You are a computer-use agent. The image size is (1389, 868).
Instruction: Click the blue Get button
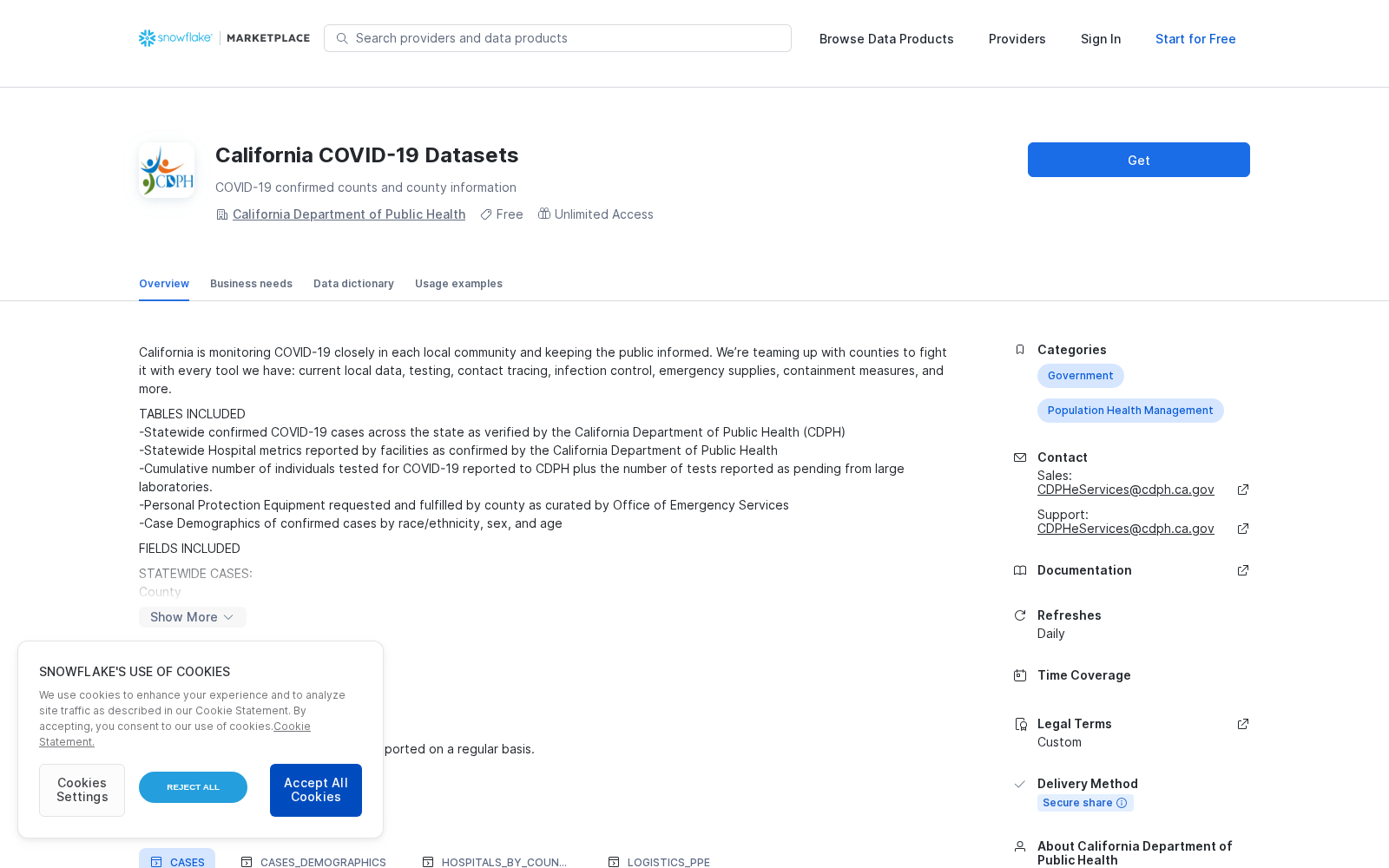tap(1139, 160)
